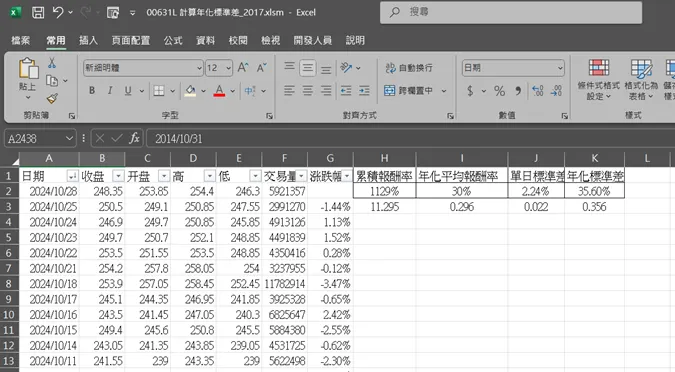Click the fx insert function button
Viewport: 675px width, 372px height.
pos(134,138)
